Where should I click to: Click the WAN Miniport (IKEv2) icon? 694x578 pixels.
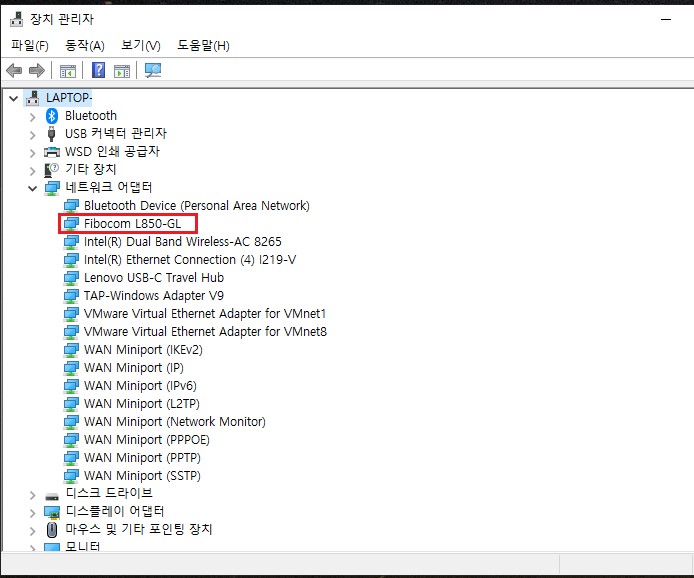(x=71, y=350)
